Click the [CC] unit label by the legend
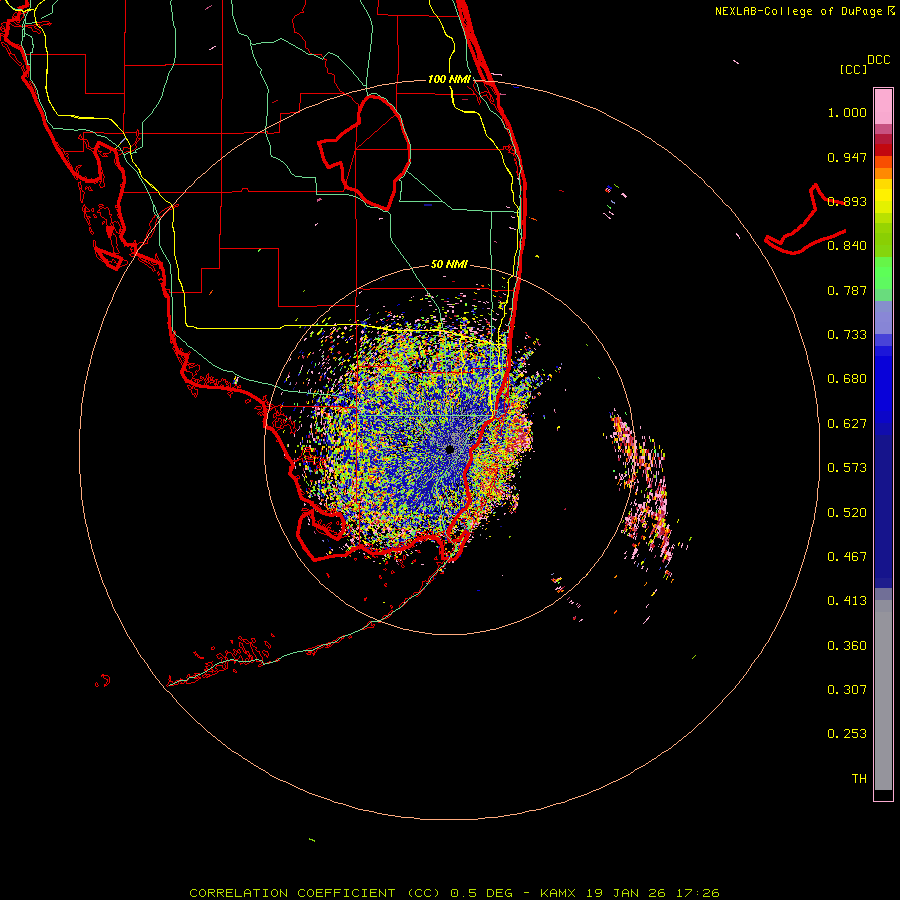The height and width of the screenshot is (900, 900). click(853, 69)
